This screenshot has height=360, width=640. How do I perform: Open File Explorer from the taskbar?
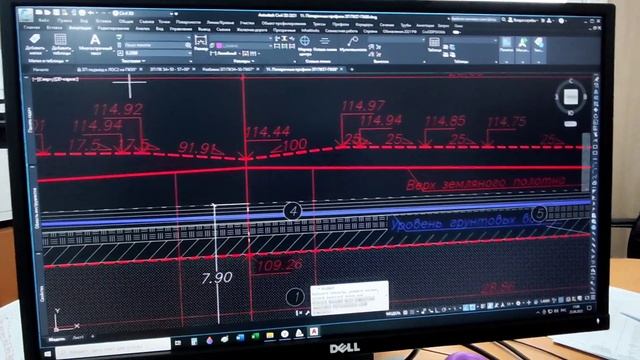(270, 336)
